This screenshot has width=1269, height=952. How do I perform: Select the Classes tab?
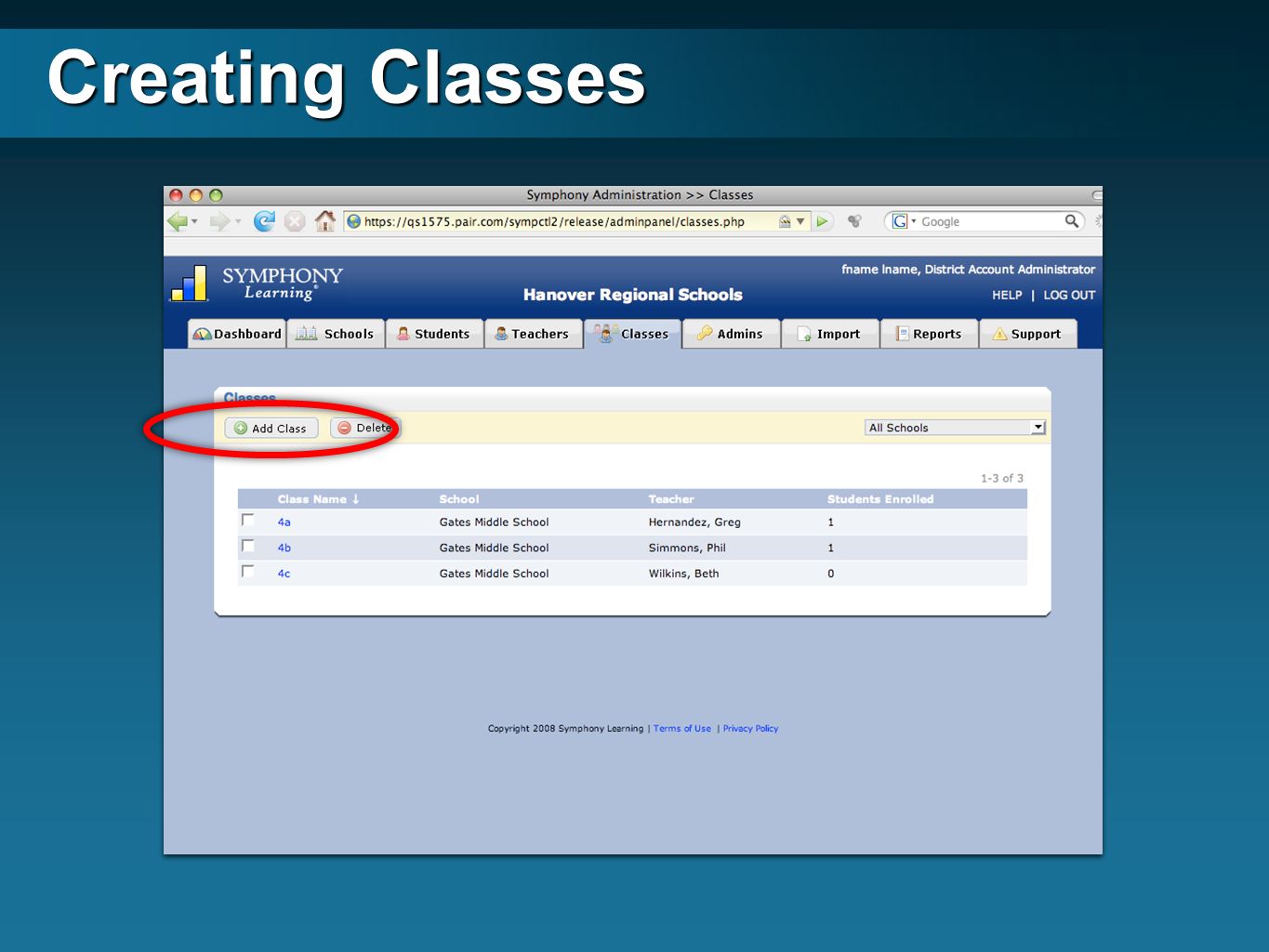tap(632, 334)
